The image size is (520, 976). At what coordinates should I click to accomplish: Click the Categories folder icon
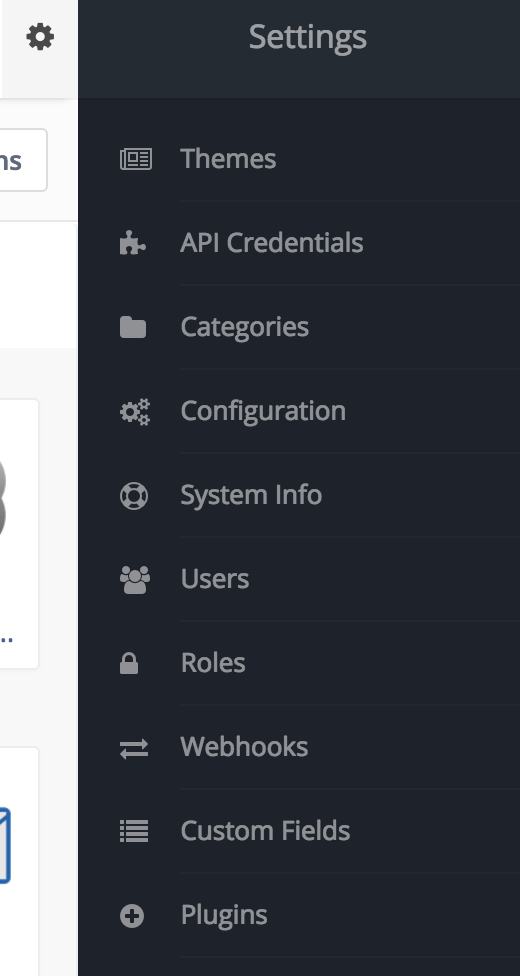[x=133, y=327]
